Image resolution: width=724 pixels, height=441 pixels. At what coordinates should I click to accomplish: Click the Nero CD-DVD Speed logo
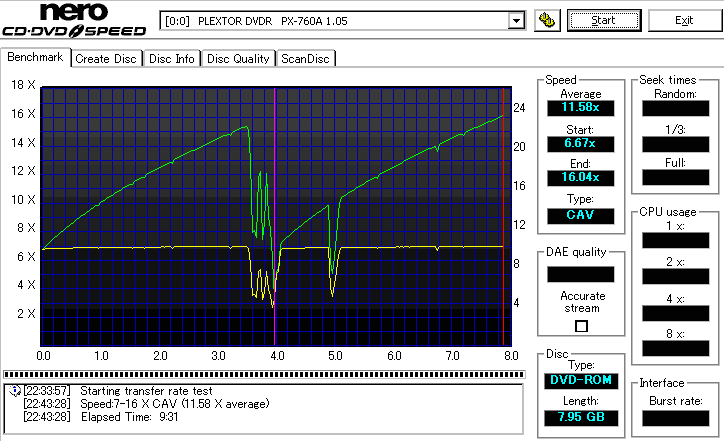[x=75, y=21]
